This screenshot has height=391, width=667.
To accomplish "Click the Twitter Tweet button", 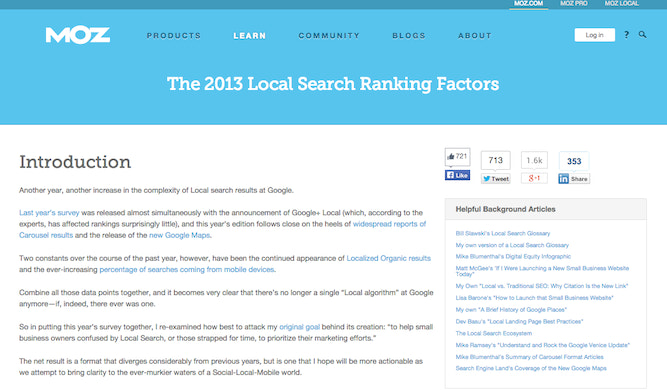I will [496, 179].
